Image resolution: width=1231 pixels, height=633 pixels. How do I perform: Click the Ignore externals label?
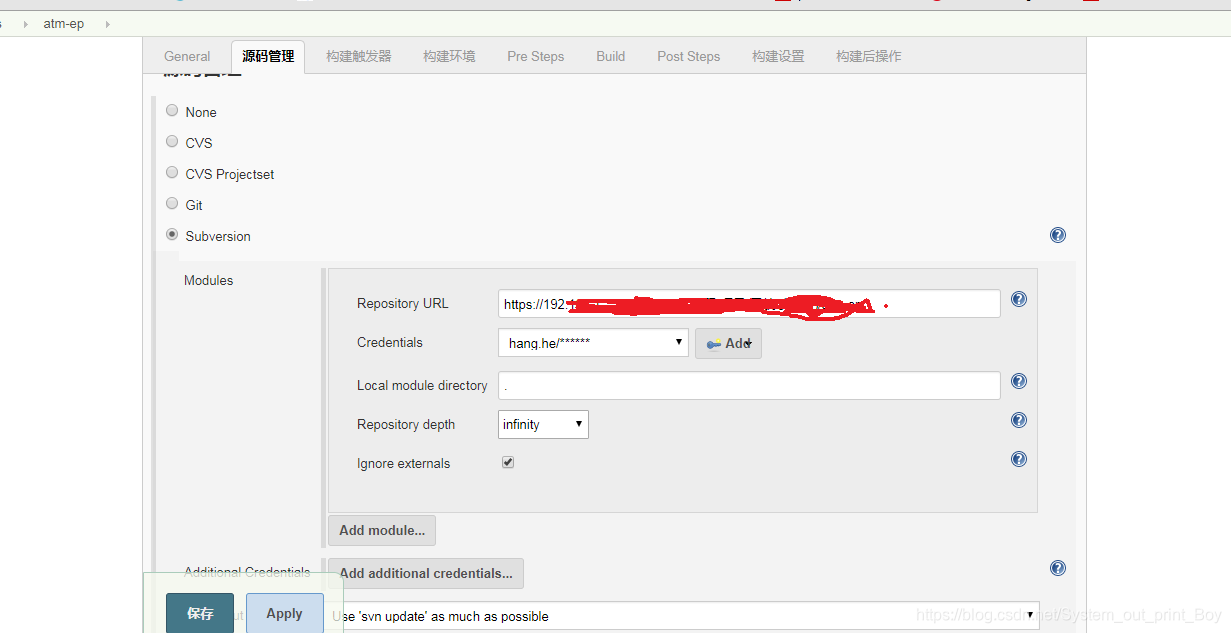click(x=403, y=464)
